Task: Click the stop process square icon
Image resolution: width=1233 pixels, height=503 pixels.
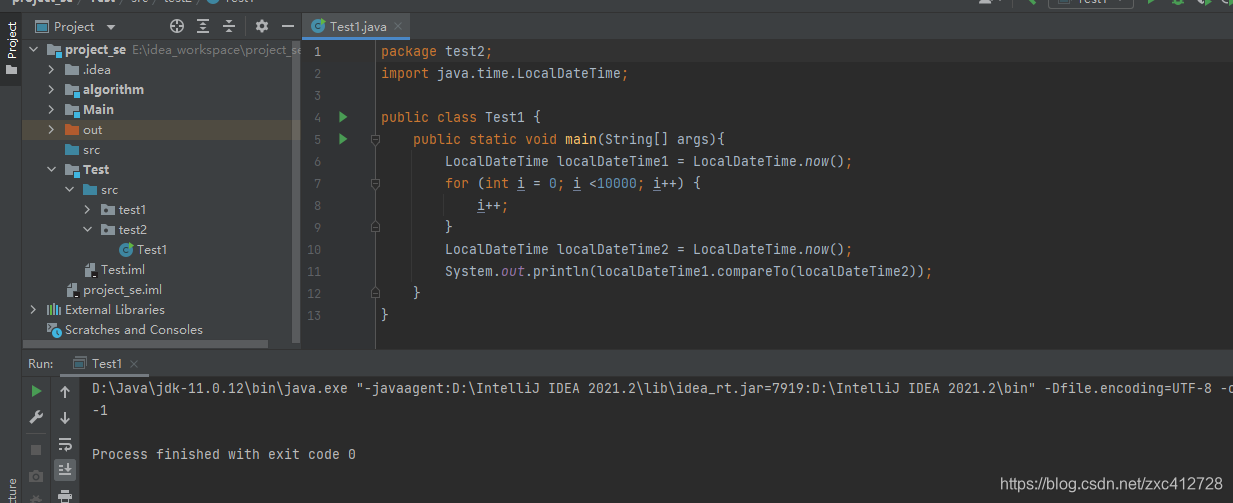Action: (36, 450)
